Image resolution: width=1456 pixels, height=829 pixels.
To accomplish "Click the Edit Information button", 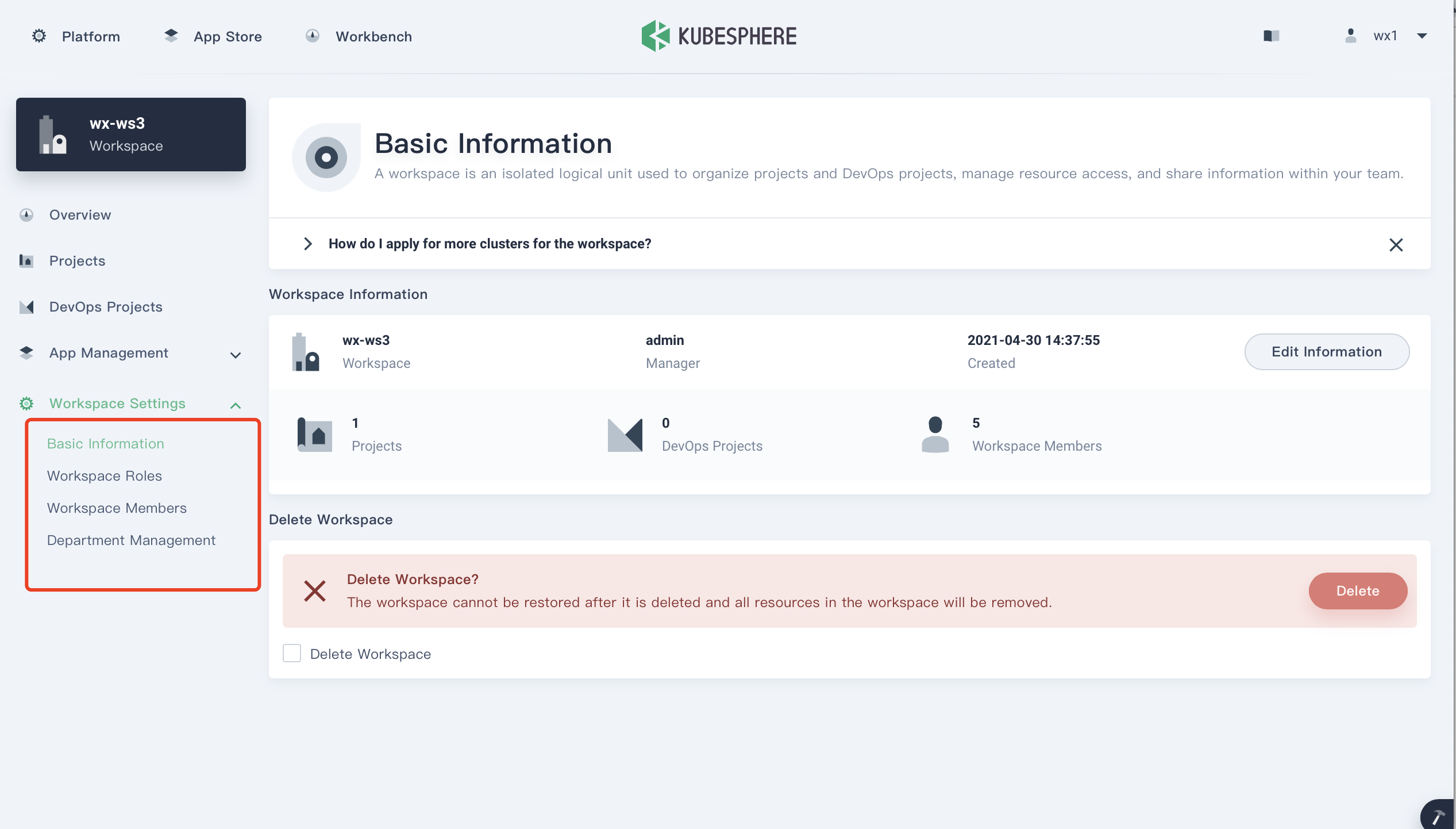I will tap(1326, 352).
